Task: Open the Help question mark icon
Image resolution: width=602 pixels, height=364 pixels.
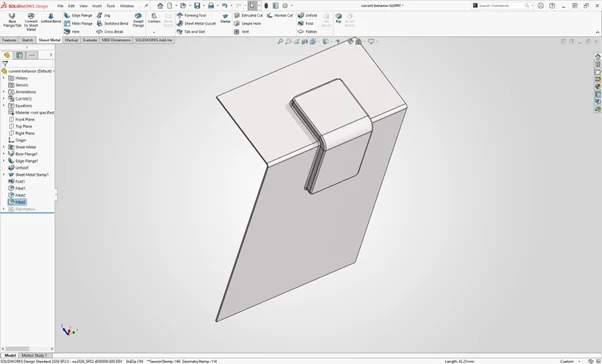Action: (x=552, y=6)
